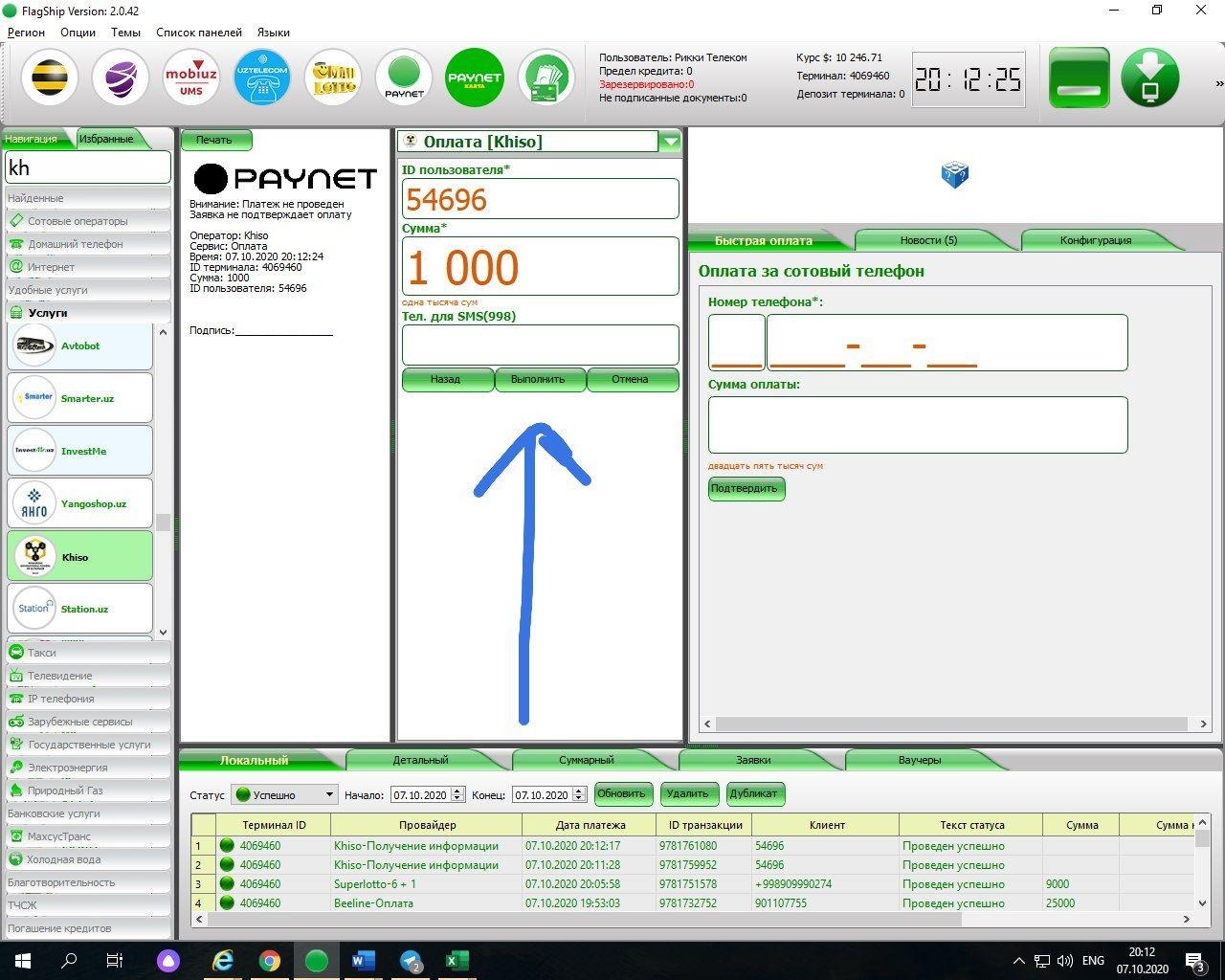The image size is (1225, 980).
Task: Click the Обновить button
Action: [623, 793]
